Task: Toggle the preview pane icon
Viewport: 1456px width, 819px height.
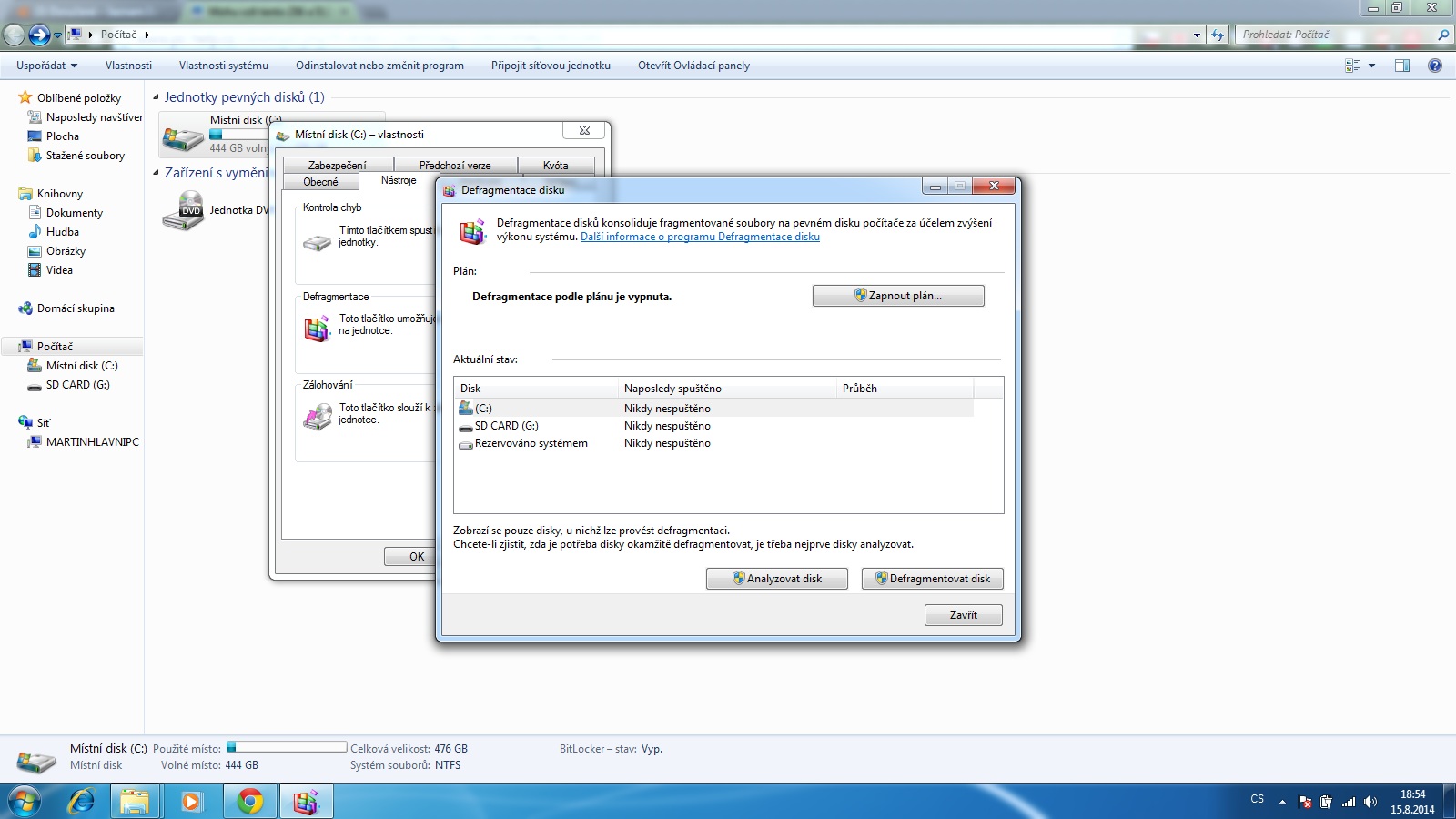Action: click(x=1401, y=66)
